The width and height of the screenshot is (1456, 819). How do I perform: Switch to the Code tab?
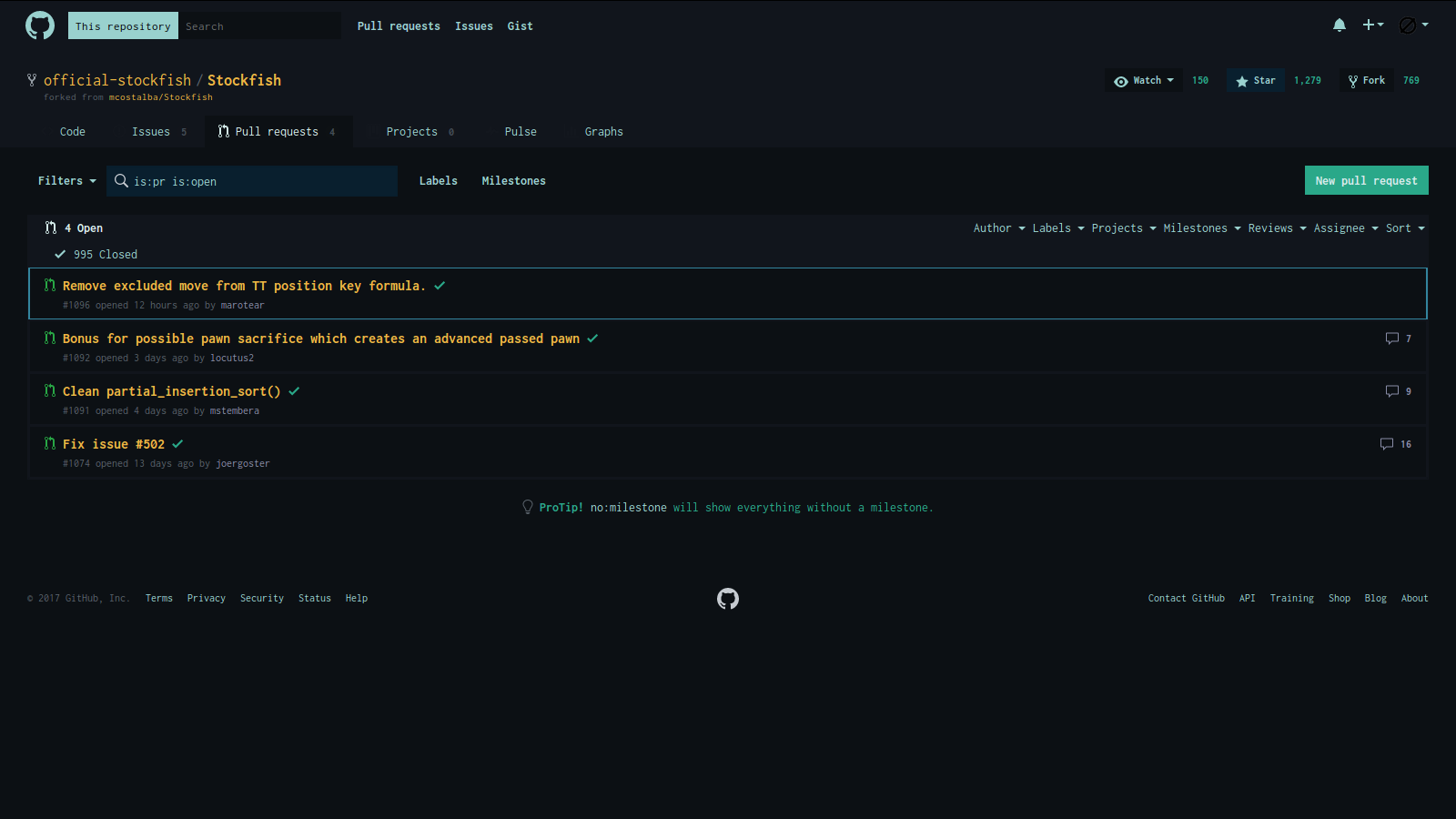(x=73, y=132)
